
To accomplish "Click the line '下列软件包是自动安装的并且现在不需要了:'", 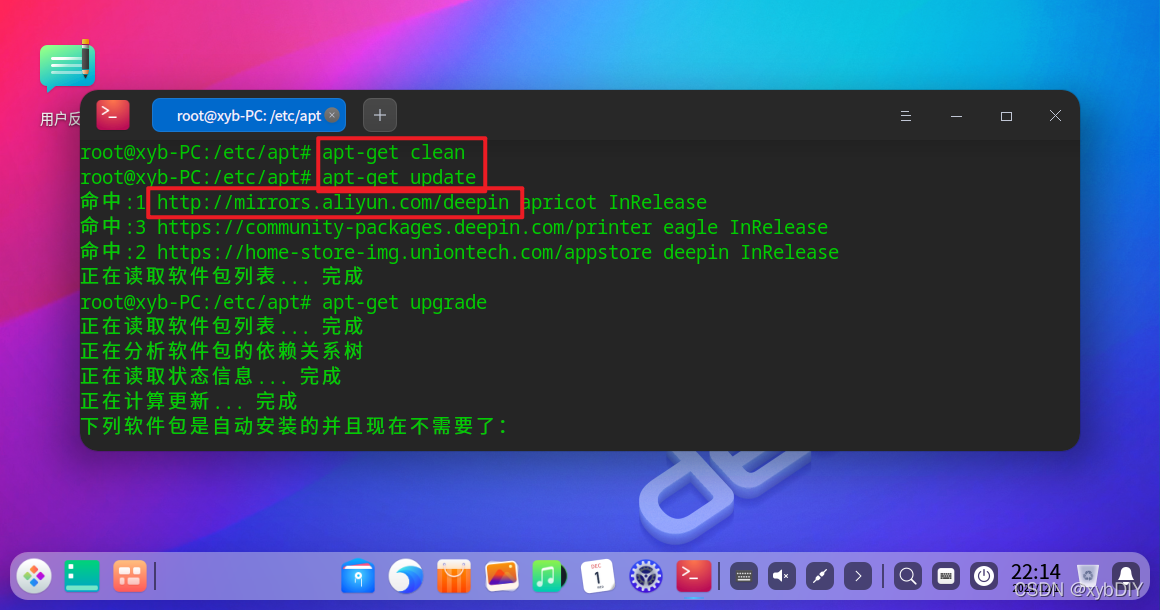I will point(294,427).
